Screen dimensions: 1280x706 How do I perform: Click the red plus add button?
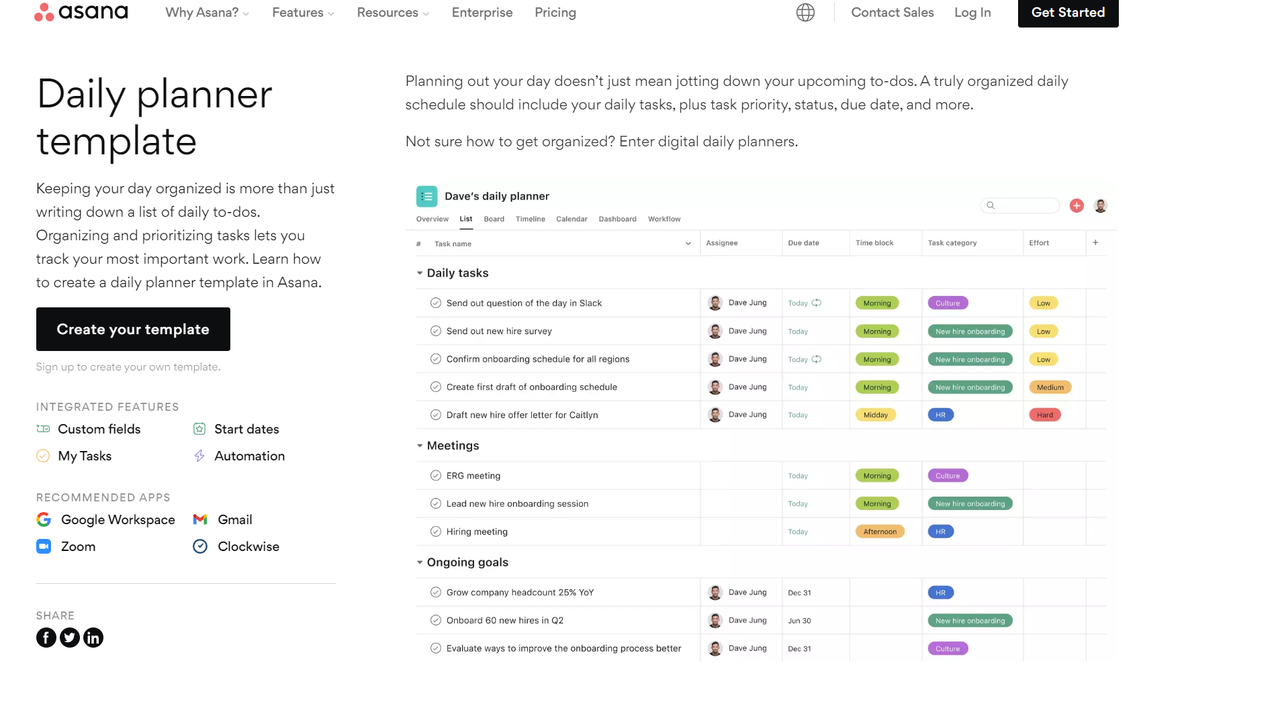[x=1077, y=206]
